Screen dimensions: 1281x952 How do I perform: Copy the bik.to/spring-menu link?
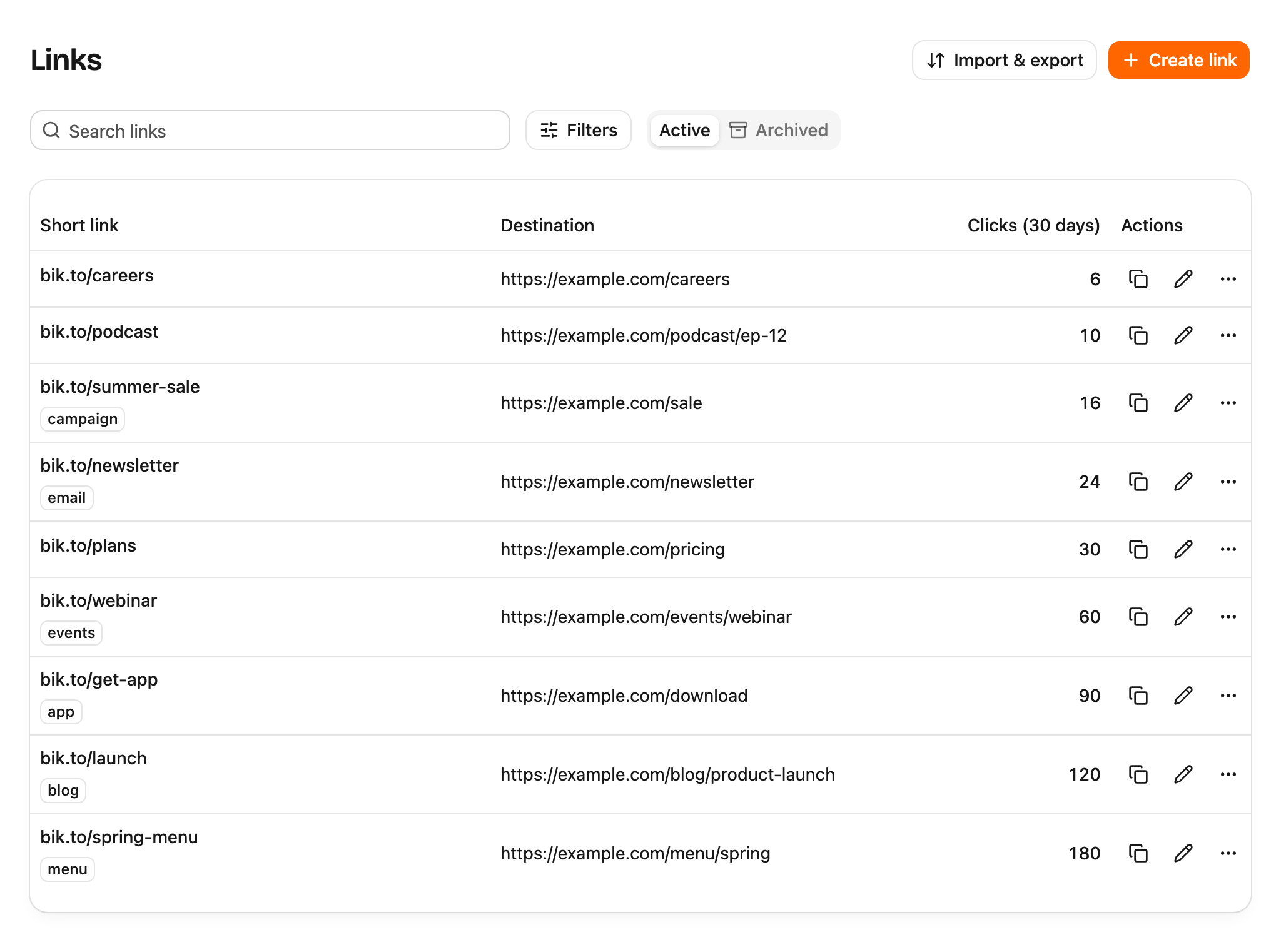pos(1138,853)
